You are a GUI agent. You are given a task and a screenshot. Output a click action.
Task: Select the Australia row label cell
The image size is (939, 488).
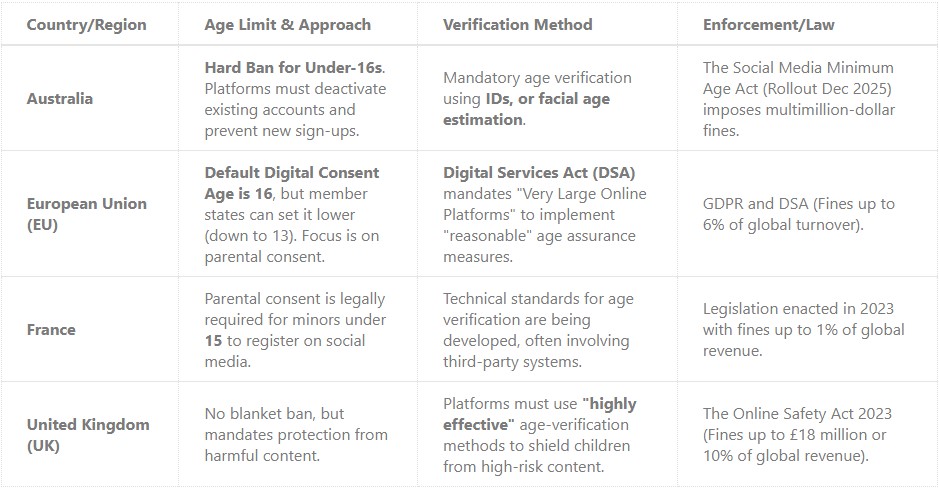coord(60,98)
